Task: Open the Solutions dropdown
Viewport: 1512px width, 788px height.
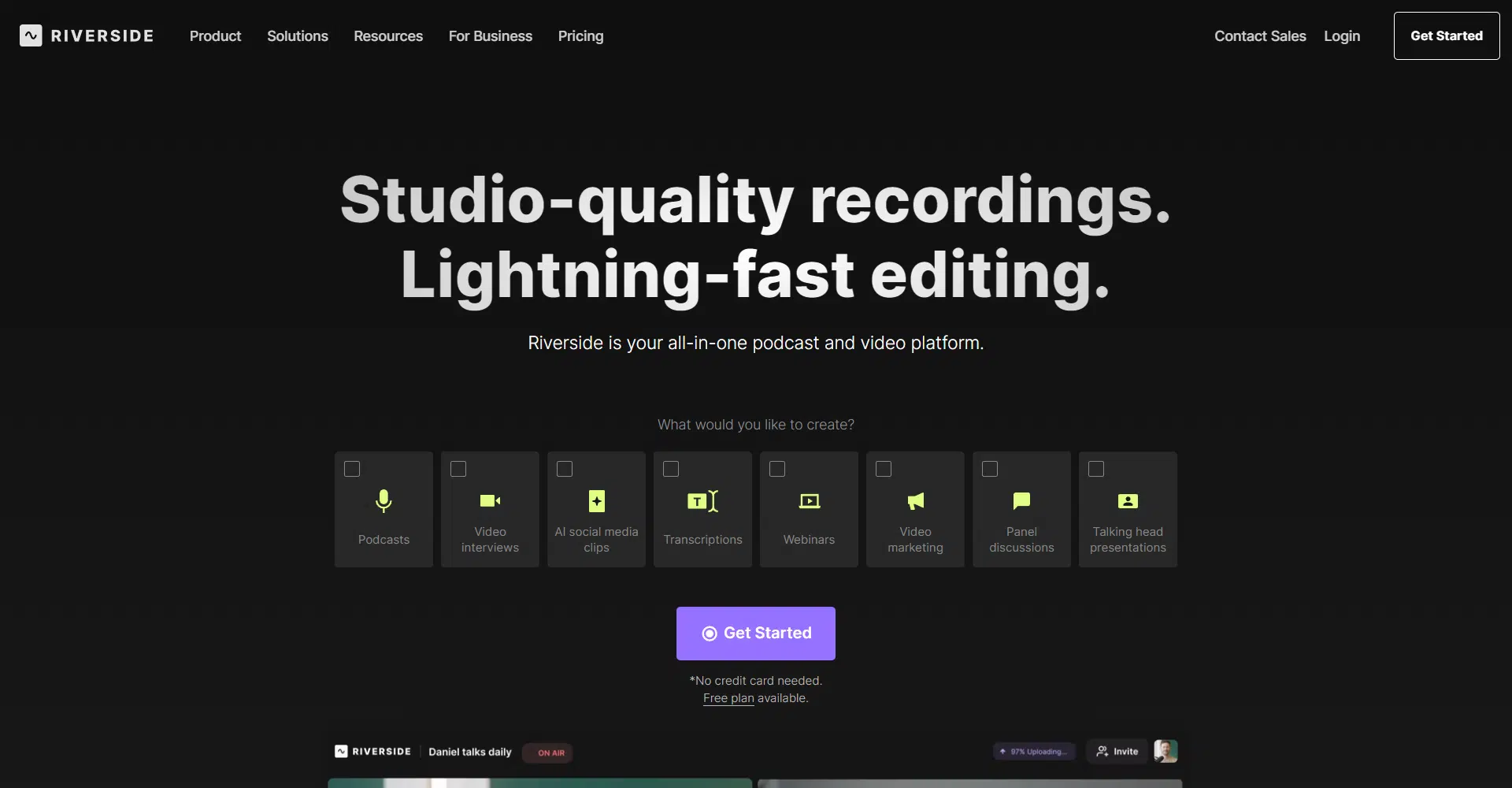Action: pos(297,36)
